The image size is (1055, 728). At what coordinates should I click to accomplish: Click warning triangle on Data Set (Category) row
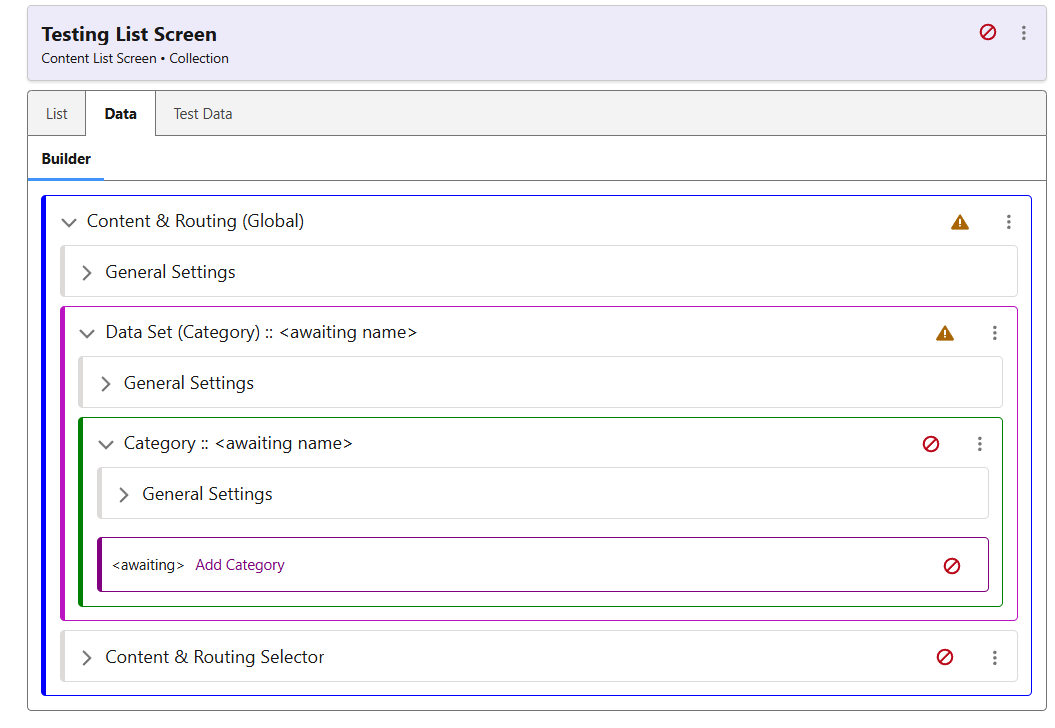point(945,333)
